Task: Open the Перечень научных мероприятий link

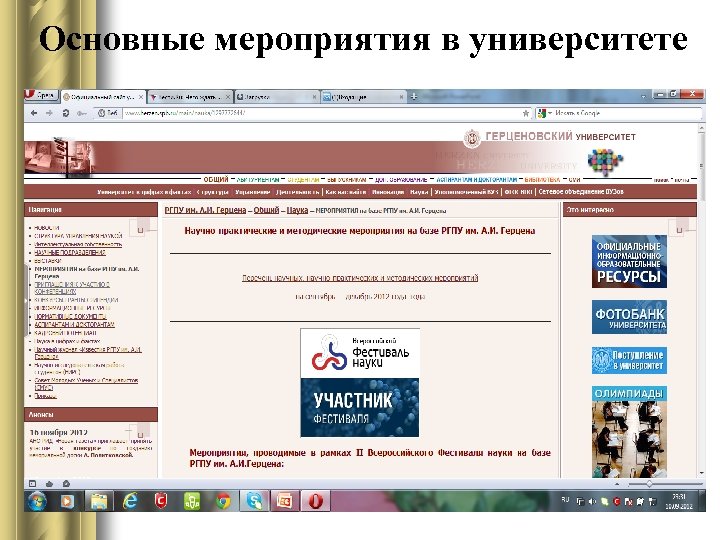Action: 360,278
